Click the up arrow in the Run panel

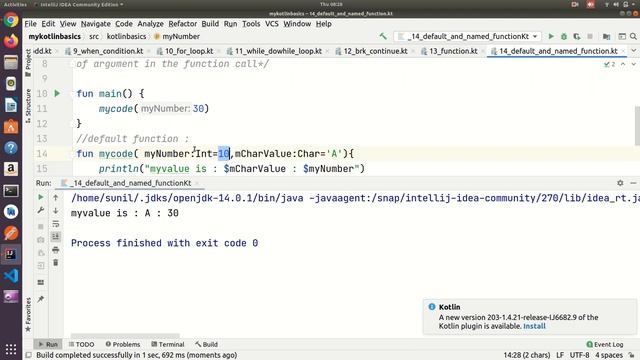(x=56, y=198)
